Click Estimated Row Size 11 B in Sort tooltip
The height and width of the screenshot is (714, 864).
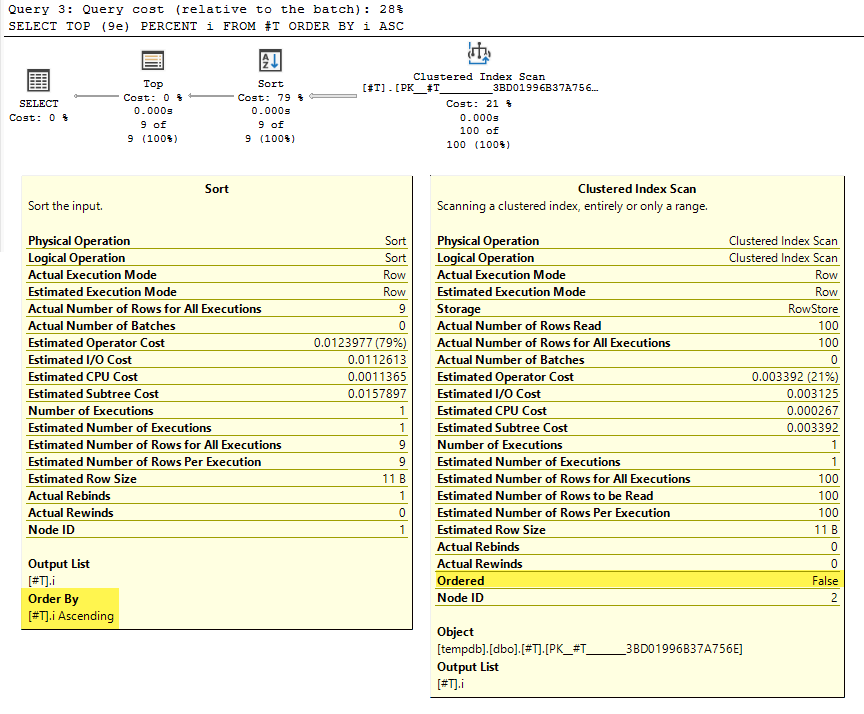[x=217, y=479]
